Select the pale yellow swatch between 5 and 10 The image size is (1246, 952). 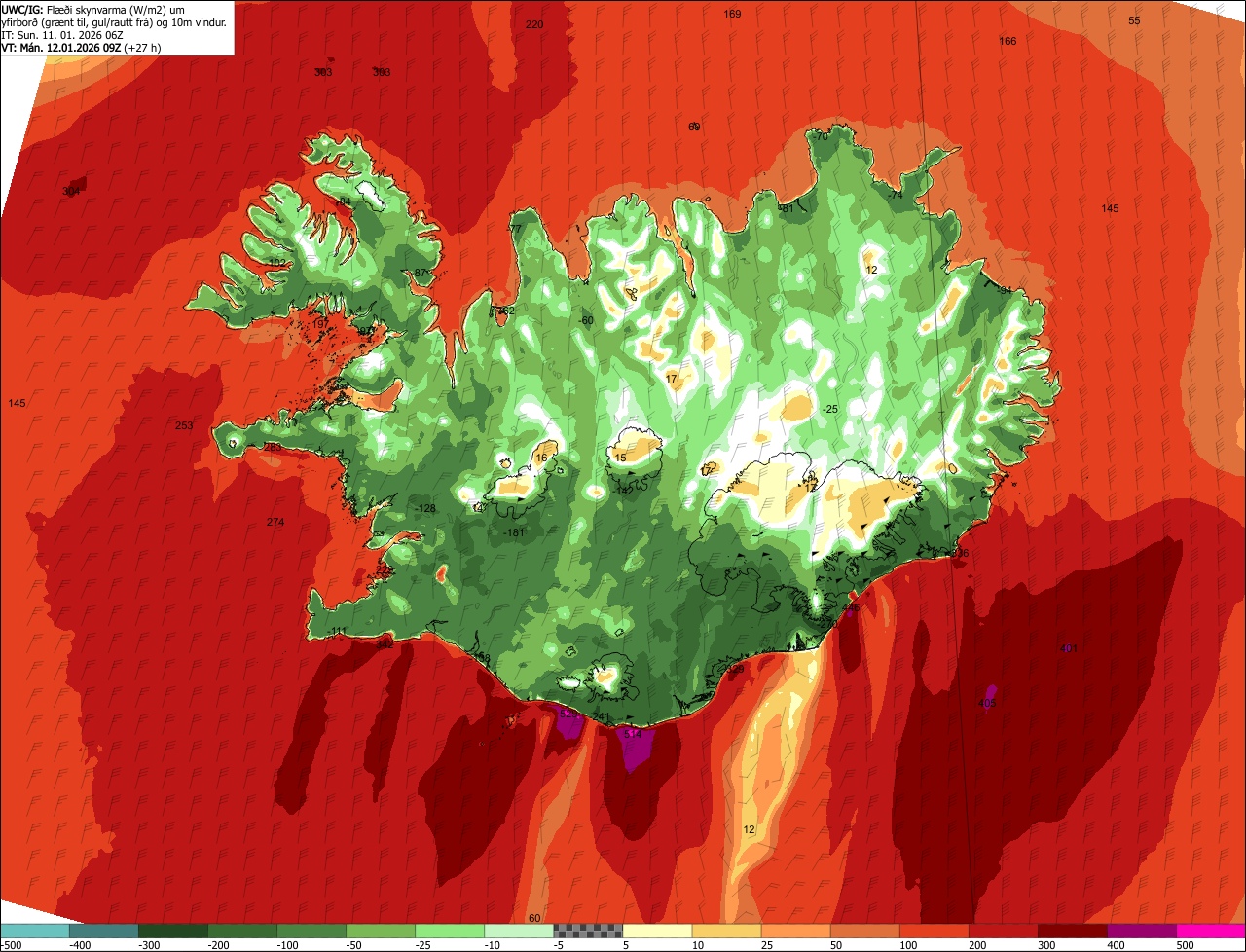pos(657,931)
